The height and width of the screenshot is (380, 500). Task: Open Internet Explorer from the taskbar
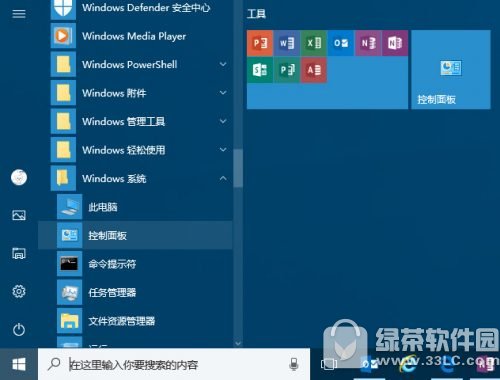407,365
